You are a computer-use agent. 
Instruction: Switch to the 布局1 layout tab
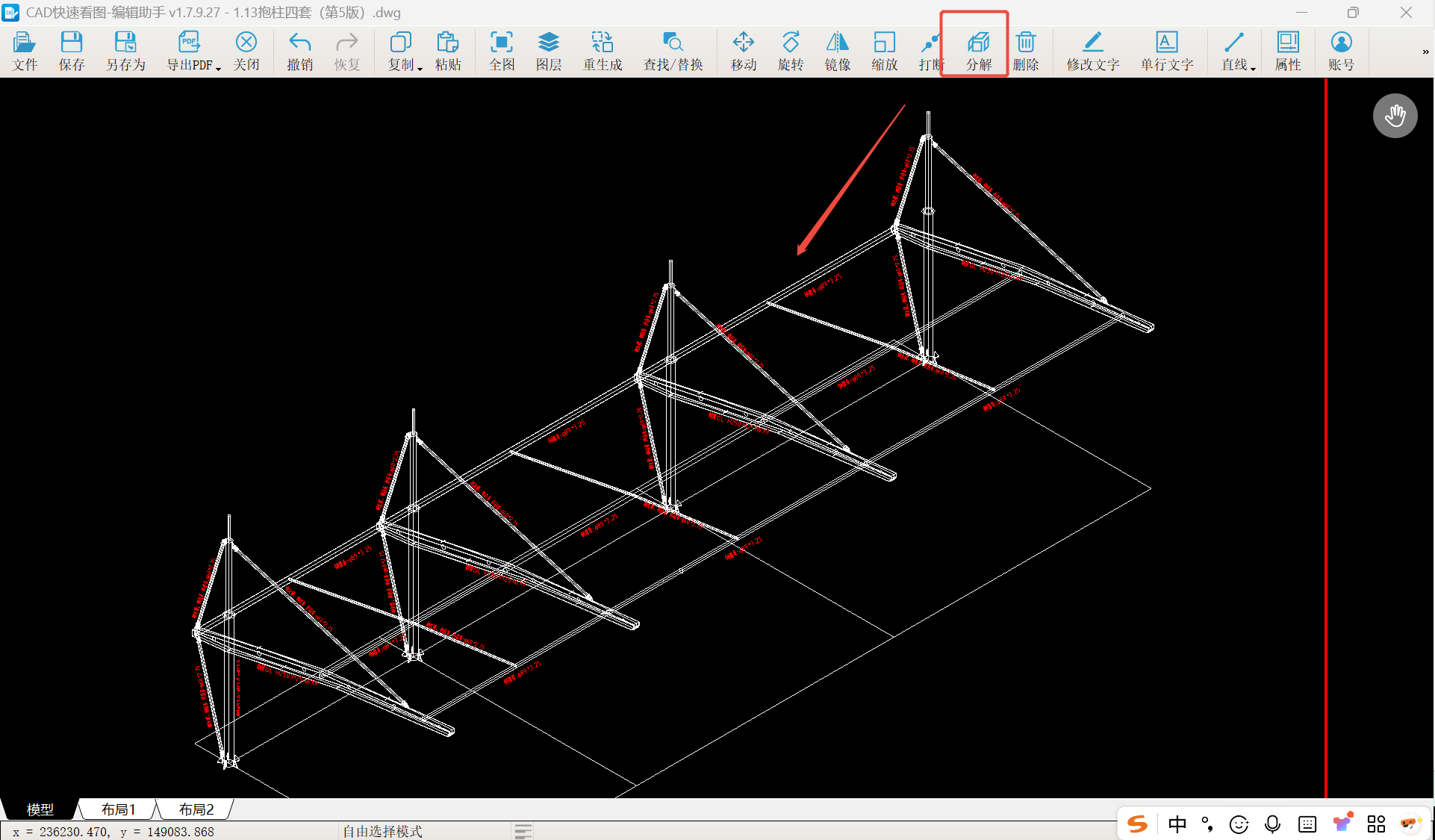(118, 809)
